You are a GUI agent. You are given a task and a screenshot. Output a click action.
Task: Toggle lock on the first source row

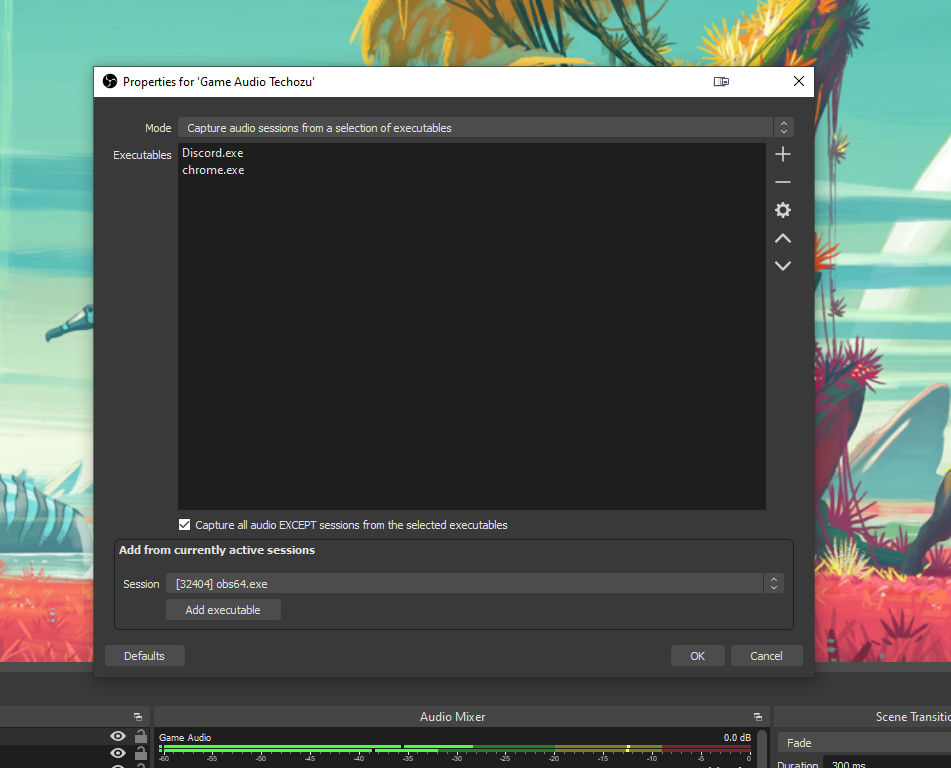tap(141, 736)
